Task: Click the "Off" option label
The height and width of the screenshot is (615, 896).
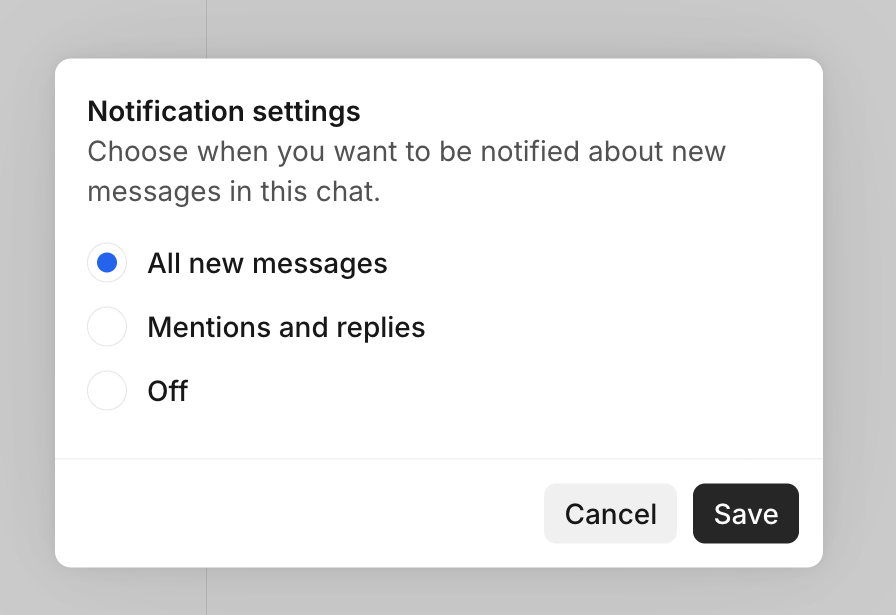Action: [x=168, y=391]
